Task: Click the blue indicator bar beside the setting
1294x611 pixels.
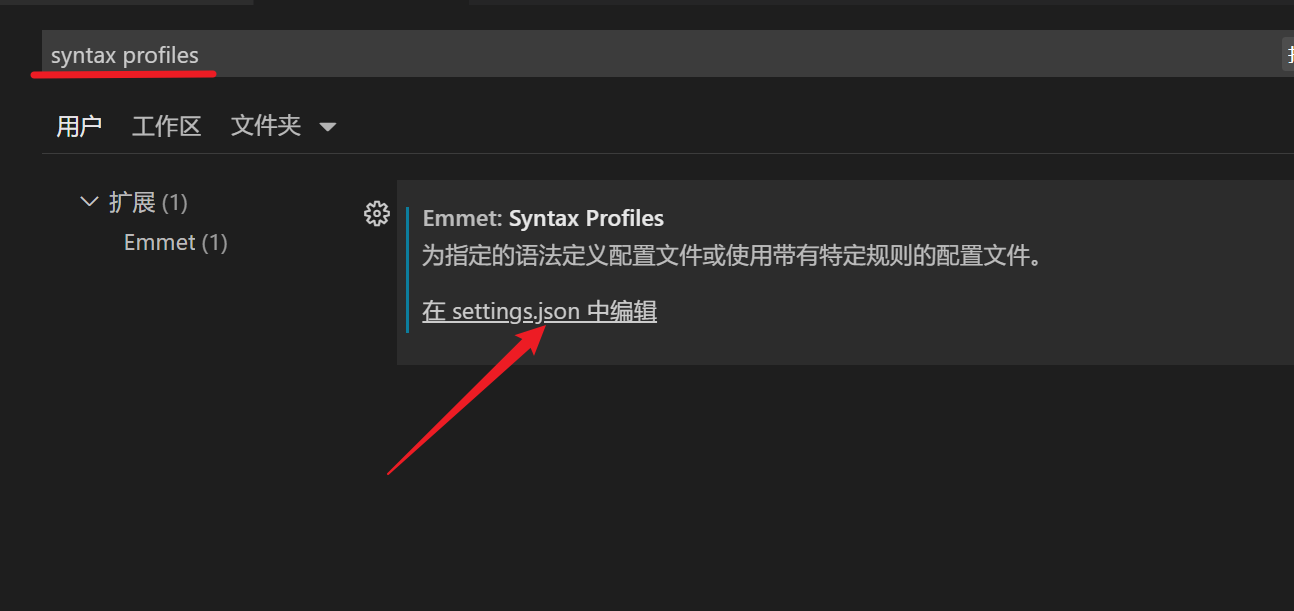Action: click(408, 270)
